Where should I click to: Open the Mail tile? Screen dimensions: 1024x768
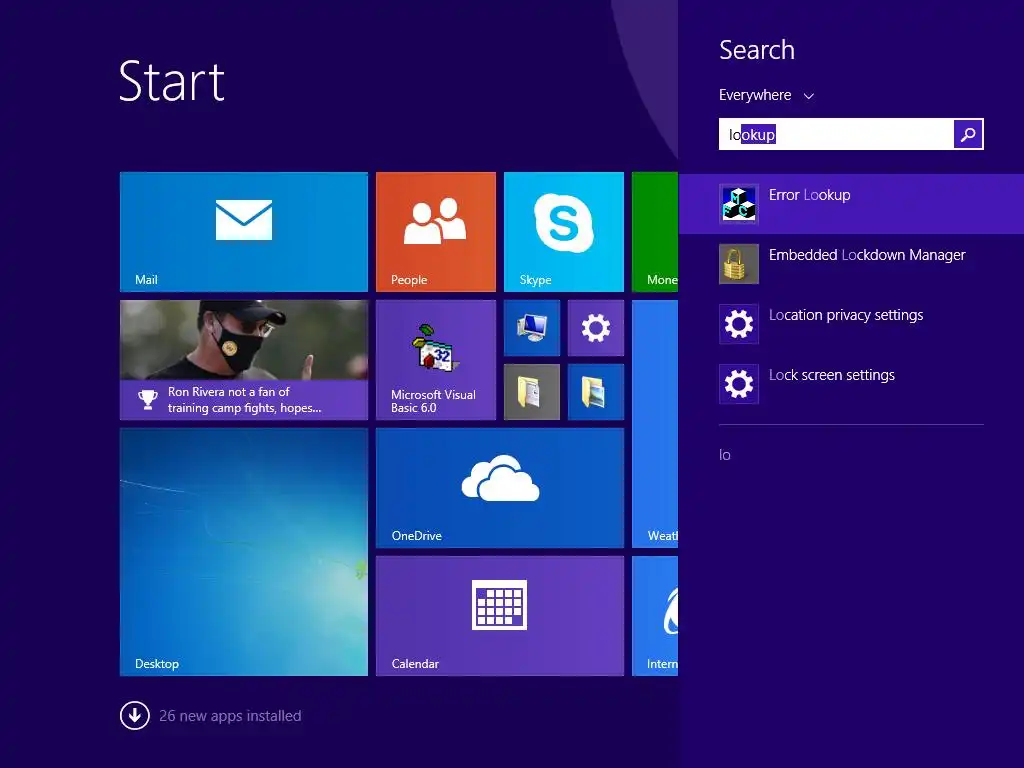pyautogui.click(x=244, y=232)
